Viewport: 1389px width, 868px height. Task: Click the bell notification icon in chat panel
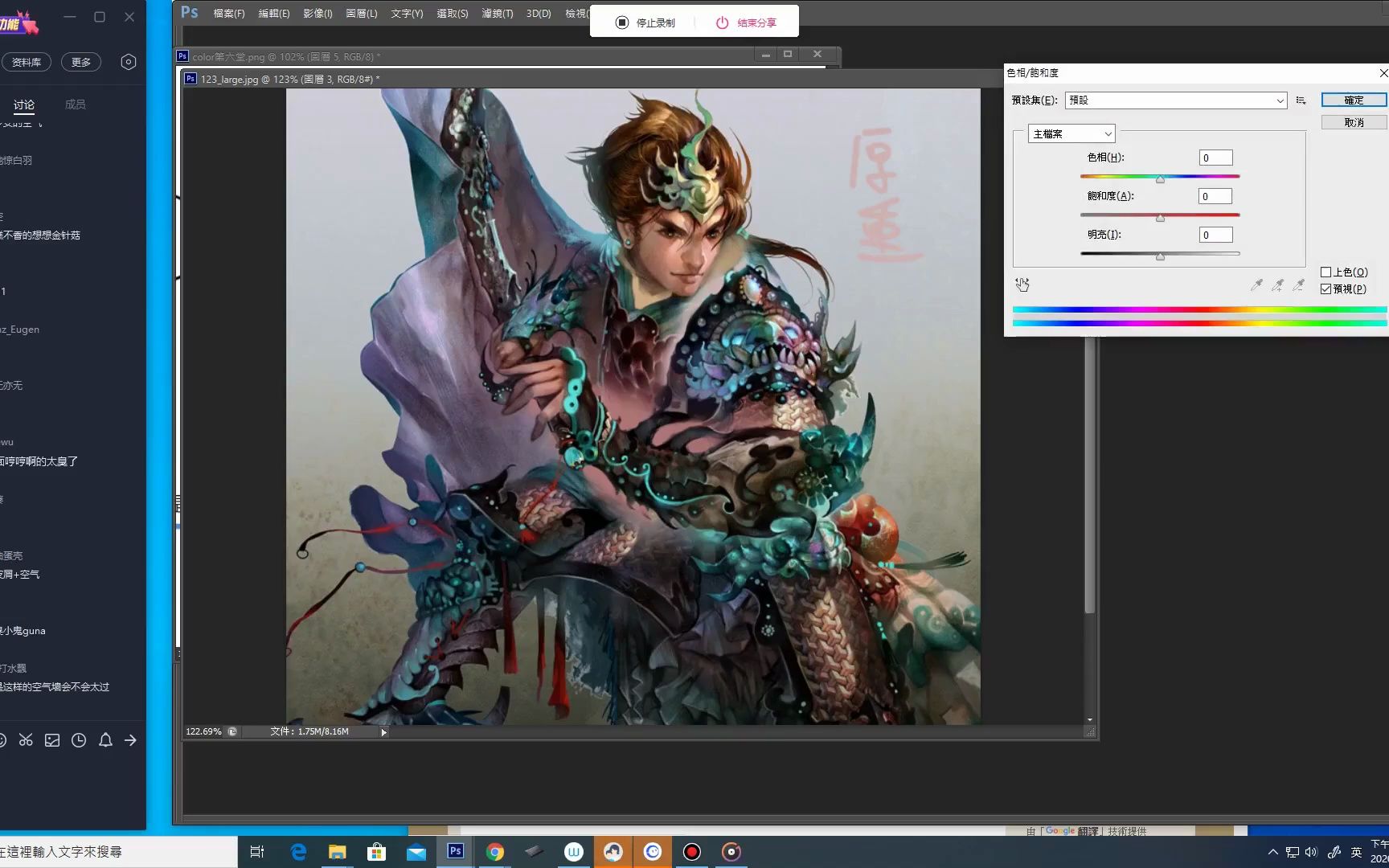tap(105, 740)
